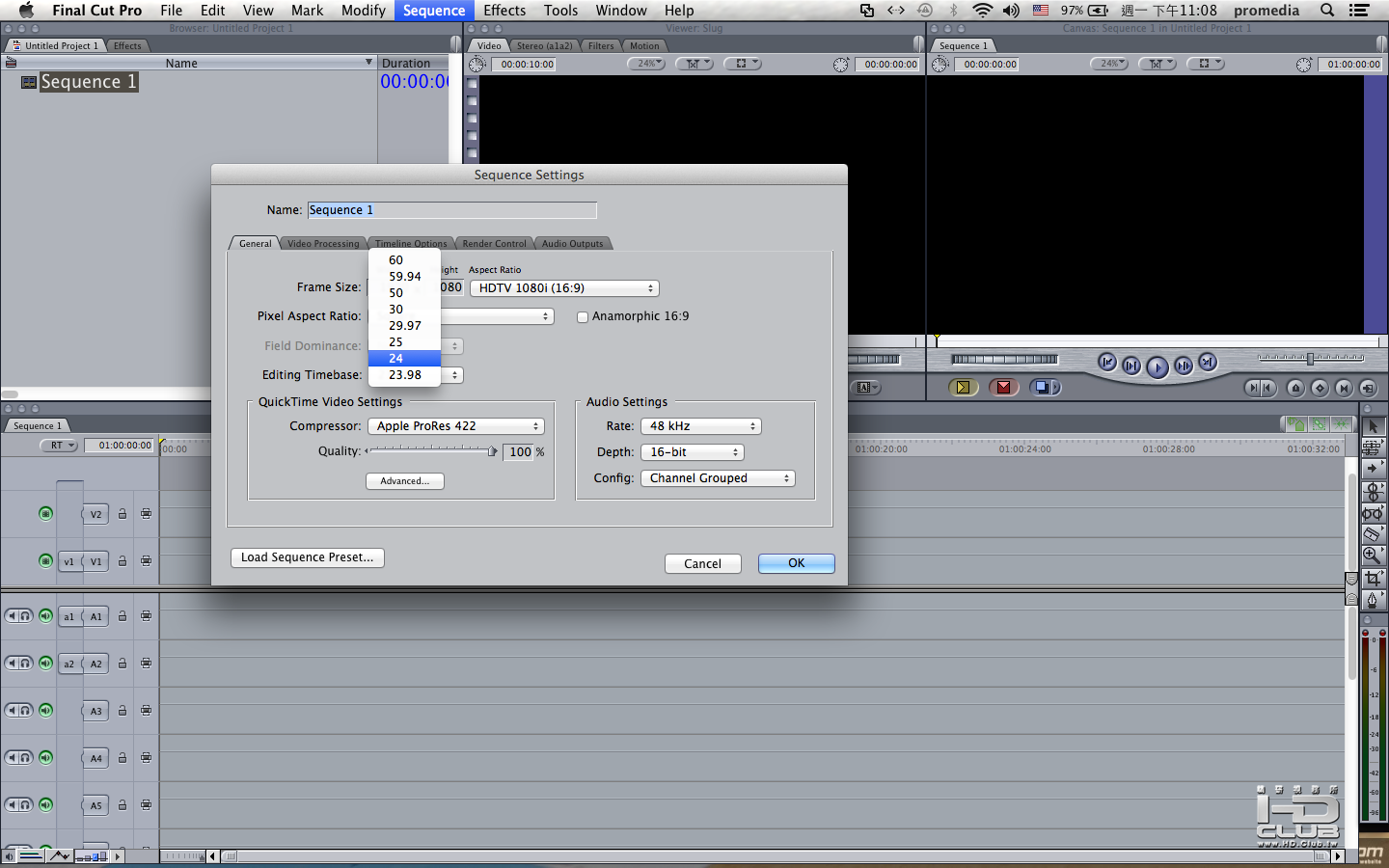
Task: Click the Canvas play button
Action: [x=1157, y=366]
